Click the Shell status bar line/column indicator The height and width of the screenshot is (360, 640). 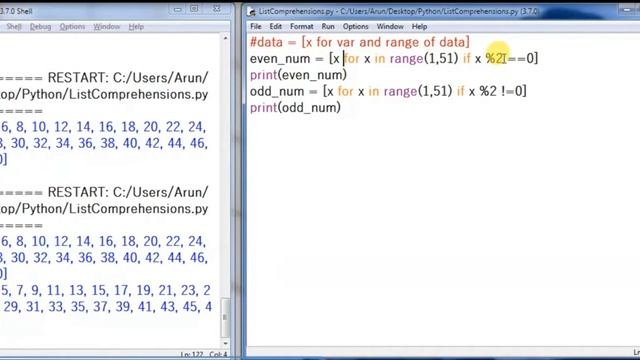(204, 354)
